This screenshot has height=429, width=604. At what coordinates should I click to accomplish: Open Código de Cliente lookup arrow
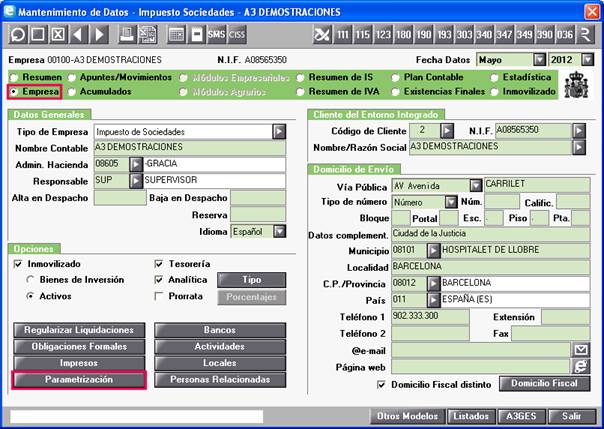447,131
